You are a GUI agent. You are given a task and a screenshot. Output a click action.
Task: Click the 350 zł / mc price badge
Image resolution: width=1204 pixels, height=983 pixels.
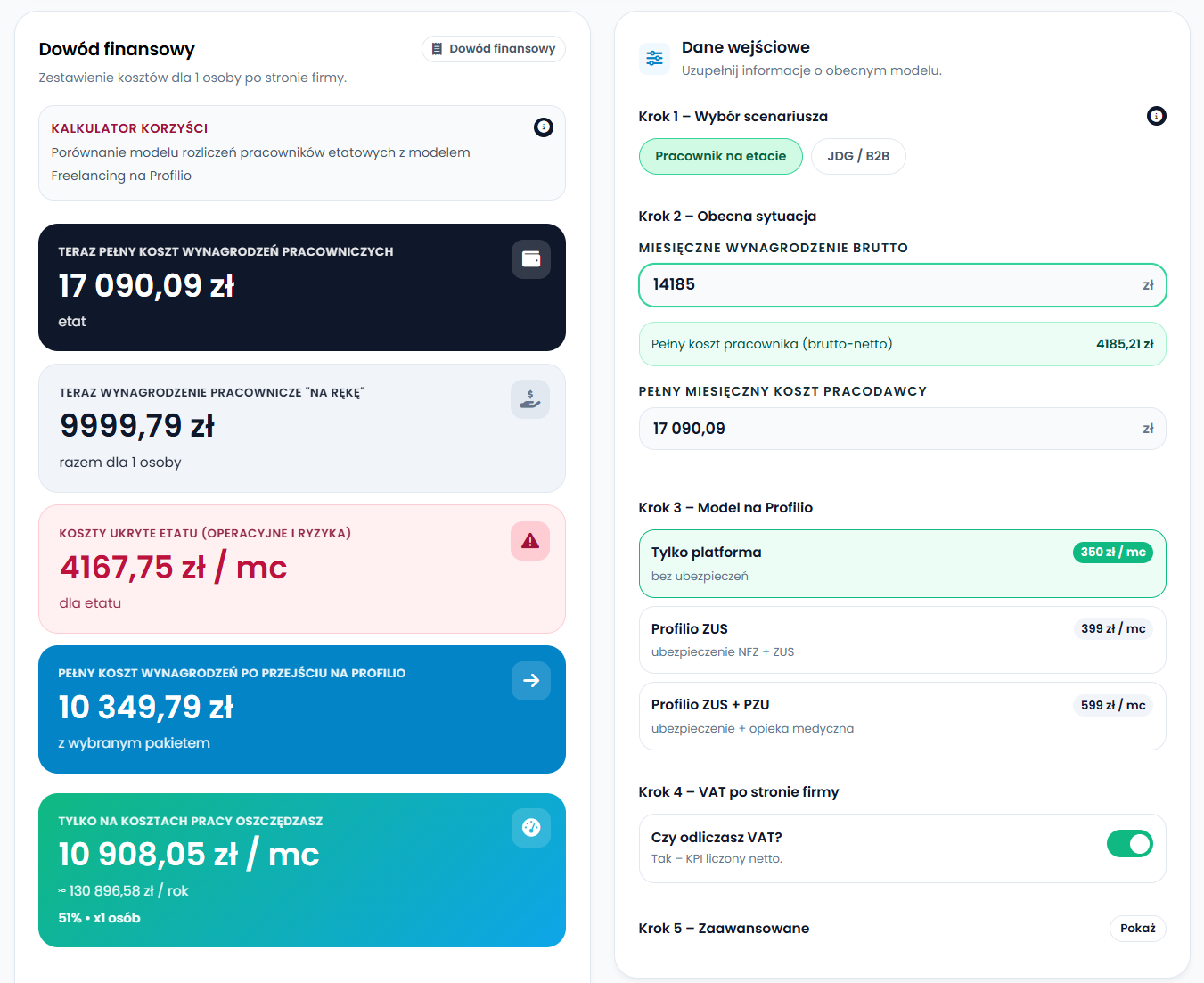(1112, 553)
